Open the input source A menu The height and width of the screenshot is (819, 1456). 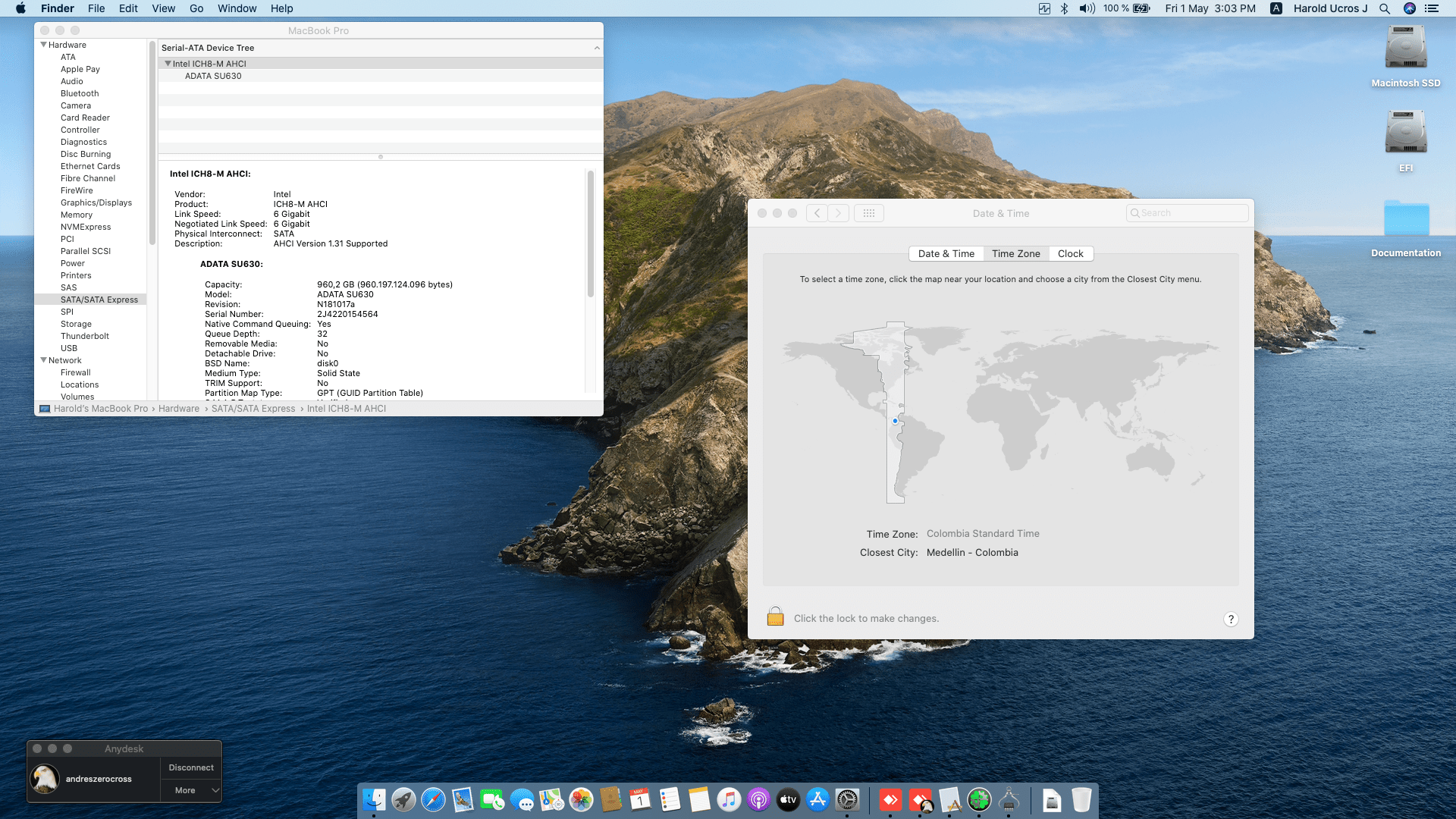click(1276, 8)
